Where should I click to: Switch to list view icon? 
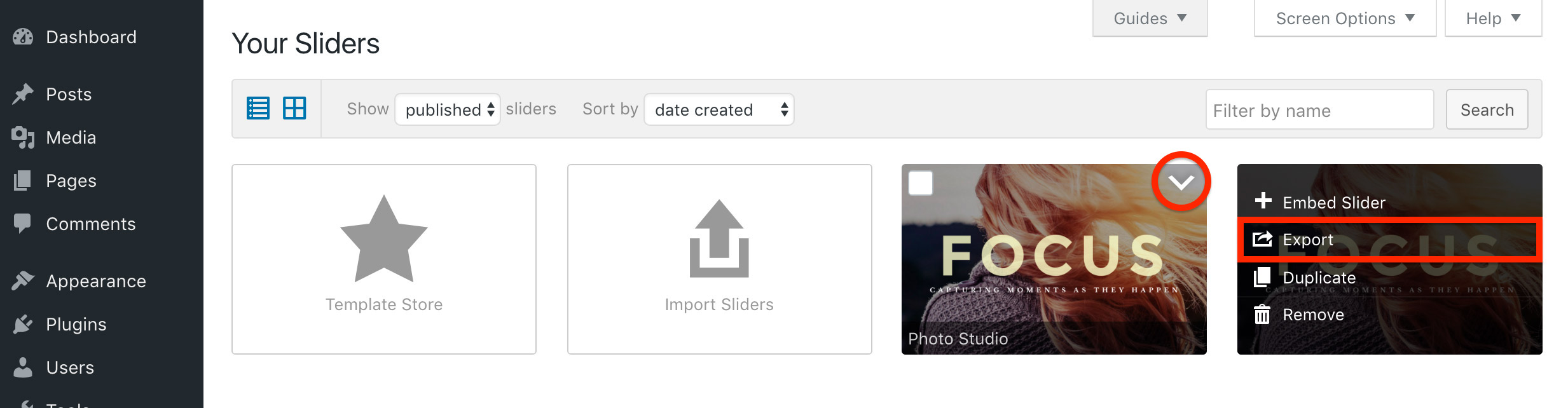pyautogui.click(x=258, y=109)
